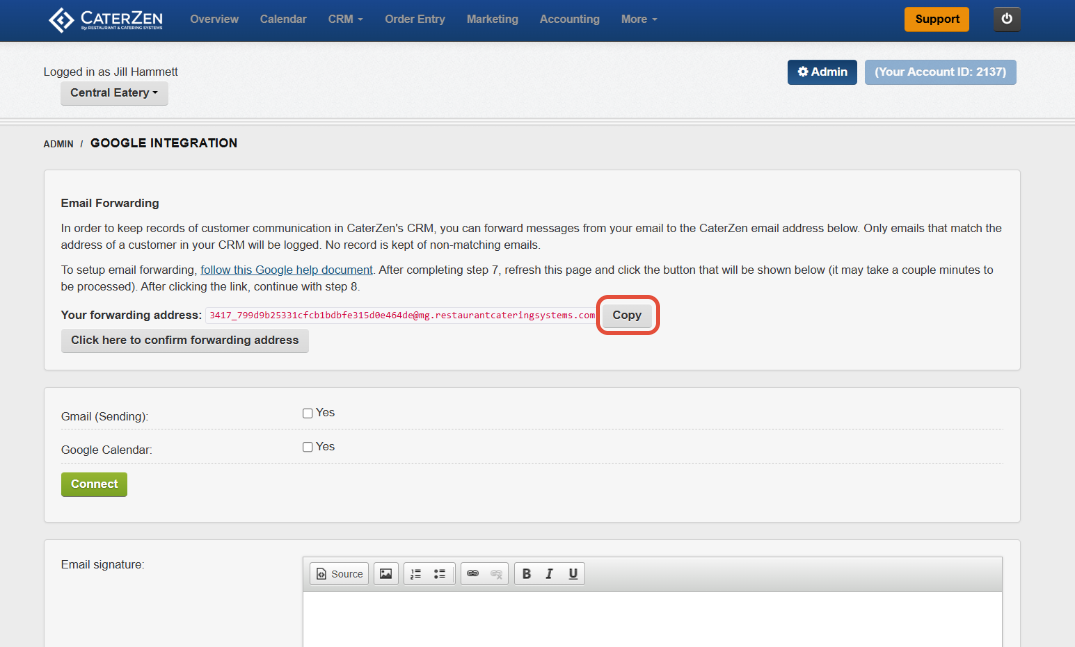Click the insert link icon

pos(473,574)
